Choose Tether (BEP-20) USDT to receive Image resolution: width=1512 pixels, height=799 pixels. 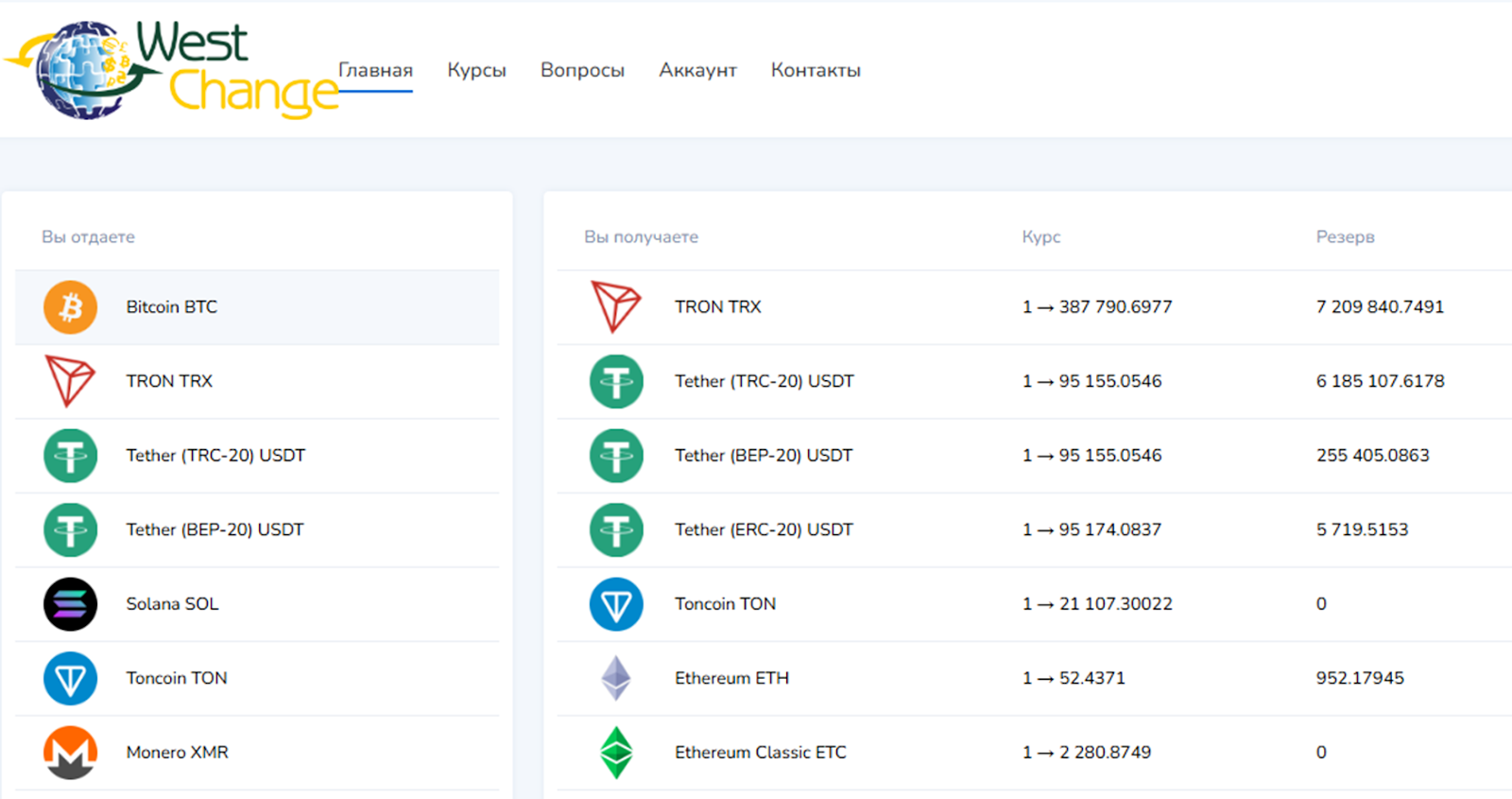[764, 456]
